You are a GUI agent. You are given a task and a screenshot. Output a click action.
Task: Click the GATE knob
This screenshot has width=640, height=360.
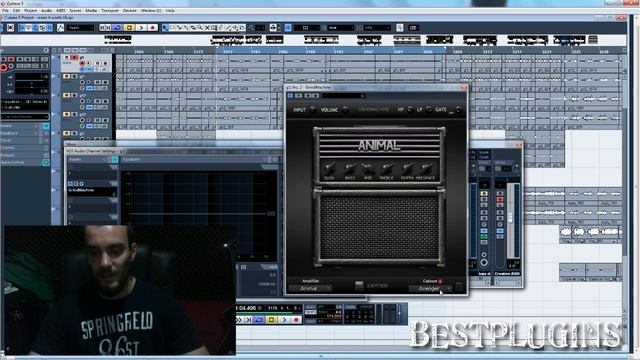click(458, 109)
